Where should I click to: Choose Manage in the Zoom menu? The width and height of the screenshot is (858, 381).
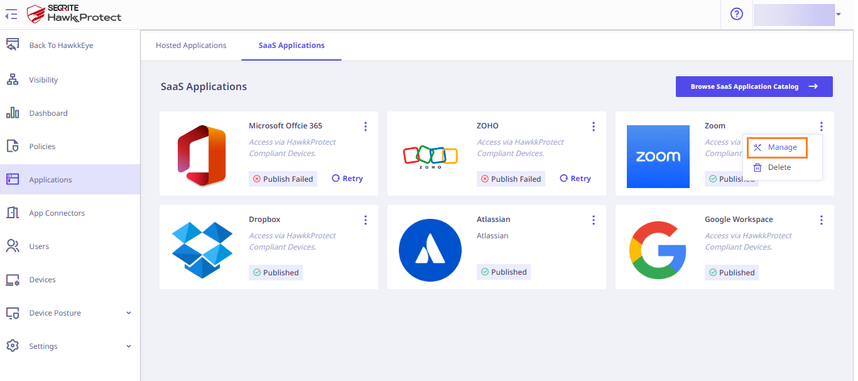[x=777, y=147]
